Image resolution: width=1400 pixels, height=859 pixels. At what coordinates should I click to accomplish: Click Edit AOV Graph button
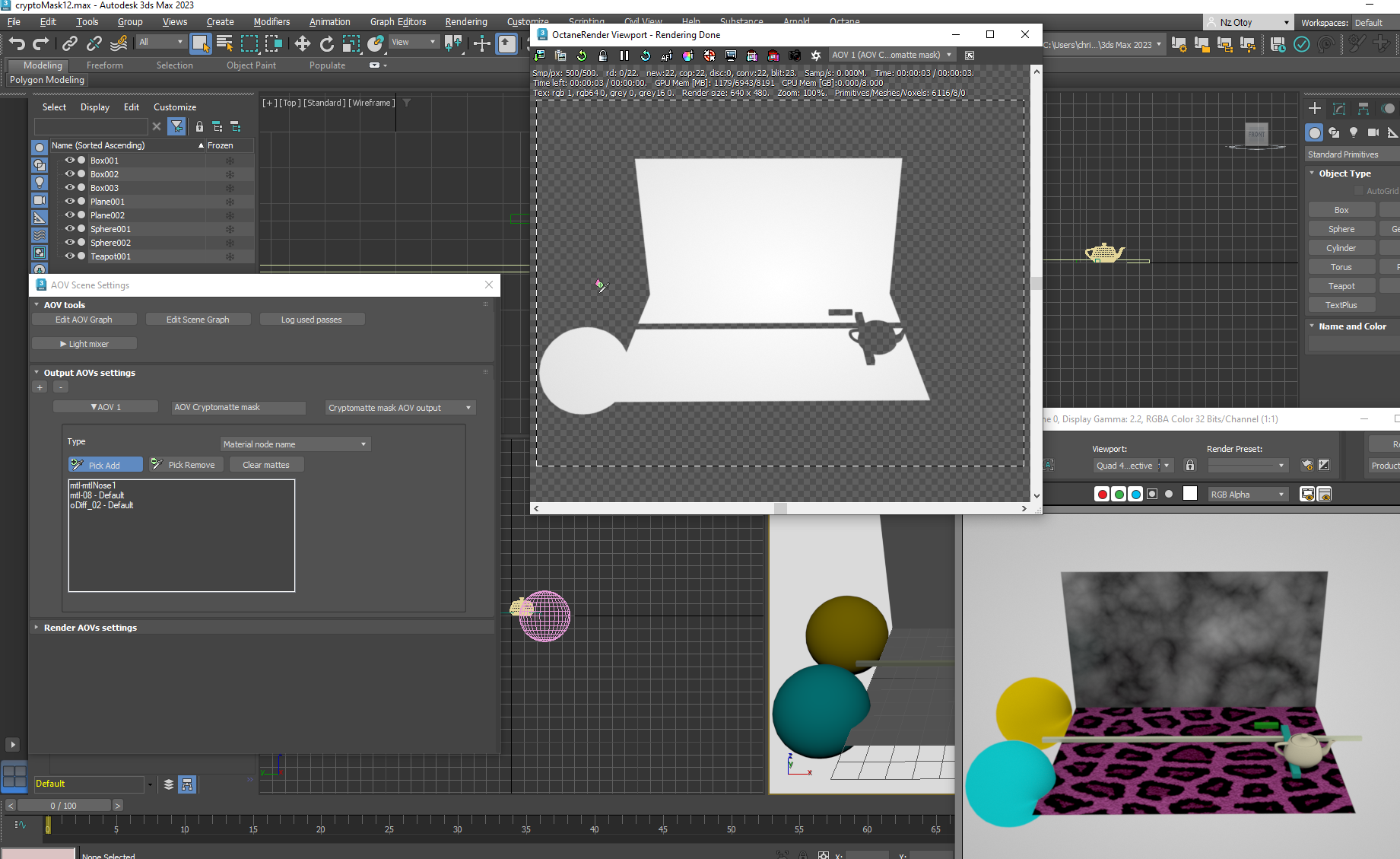(84, 320)
